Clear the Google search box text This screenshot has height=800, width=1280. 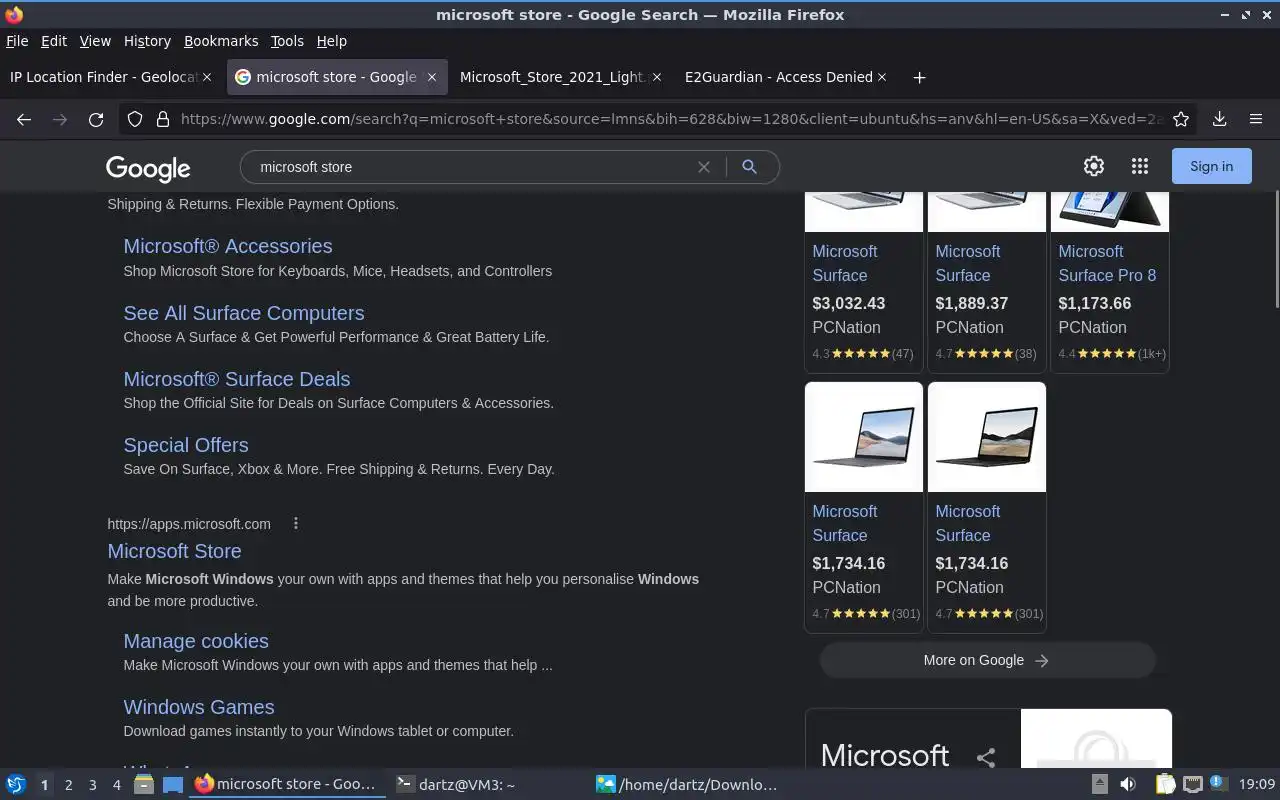pyautogui.click(x=704, y=167)
